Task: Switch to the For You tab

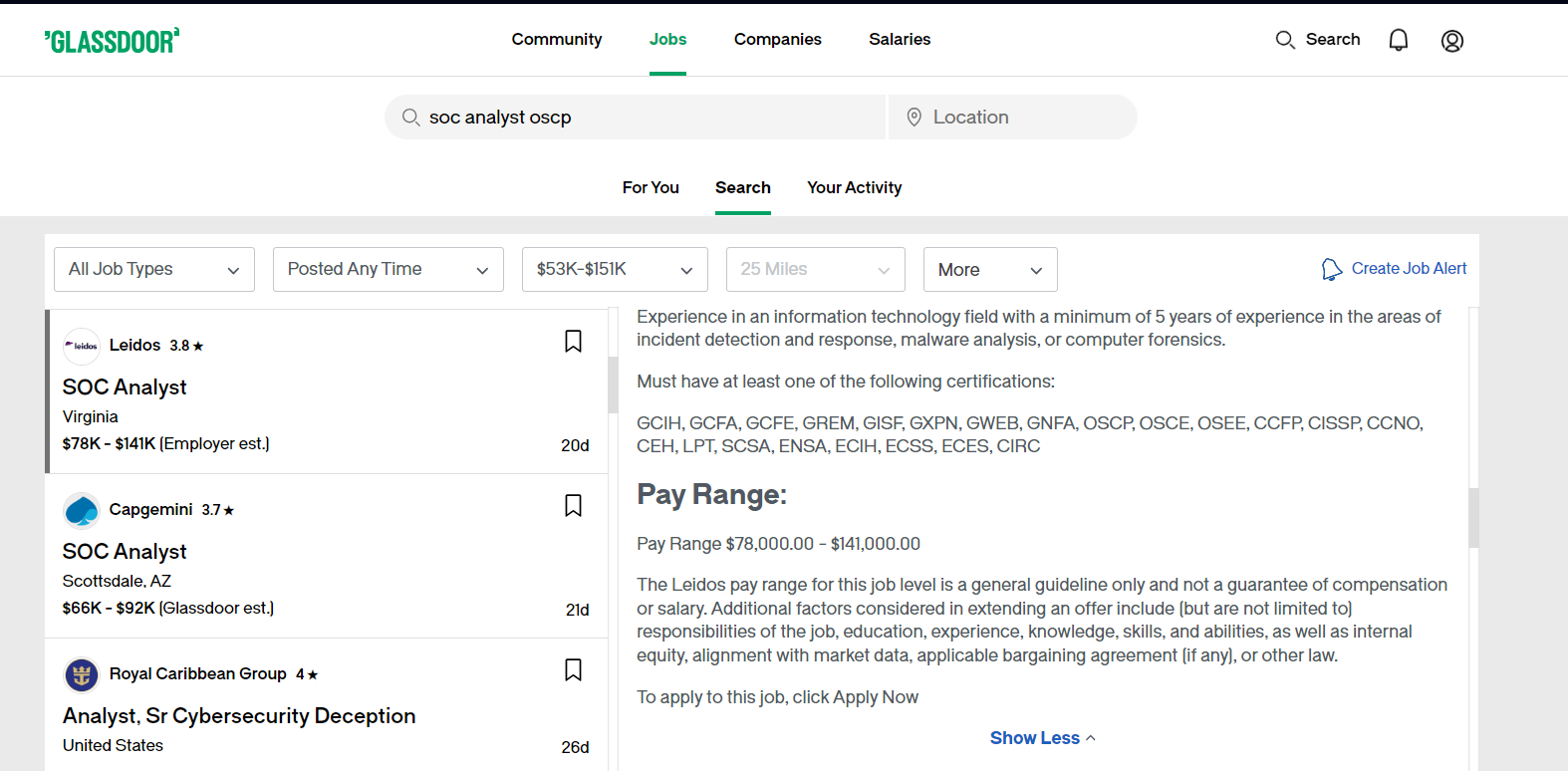Action: tap(651, 187)
